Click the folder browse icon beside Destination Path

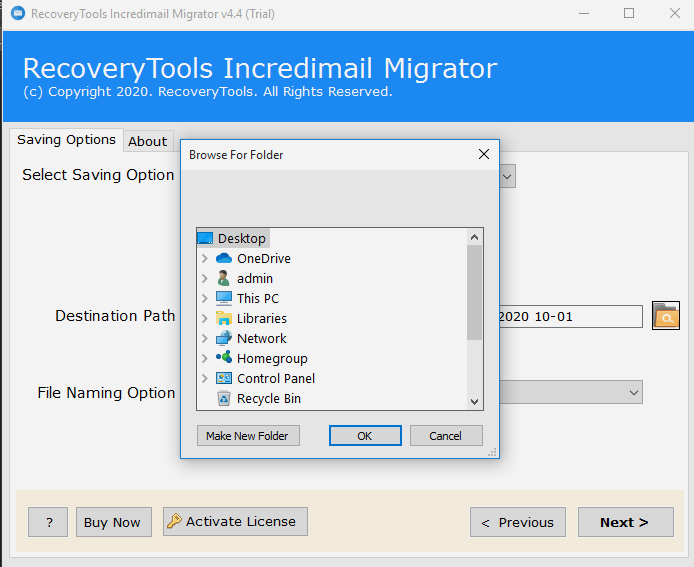[666, 316]
